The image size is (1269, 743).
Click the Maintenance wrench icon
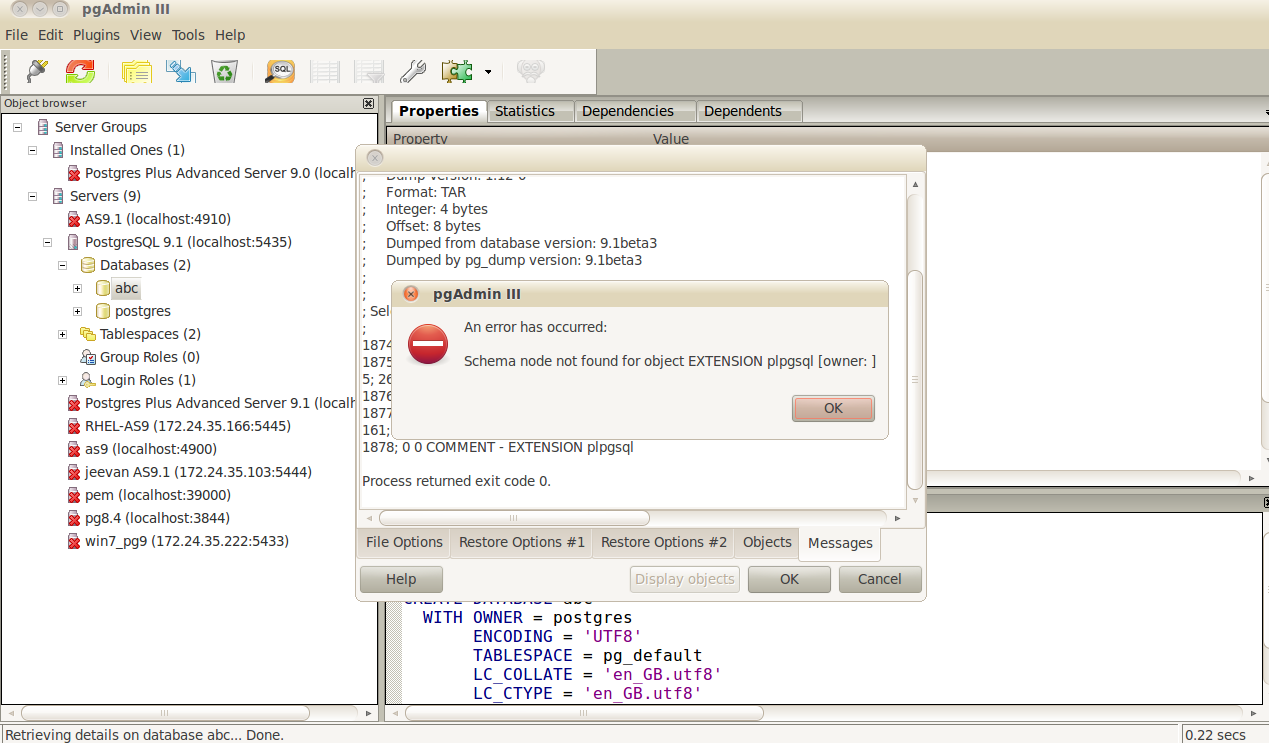tap(412, 71)
